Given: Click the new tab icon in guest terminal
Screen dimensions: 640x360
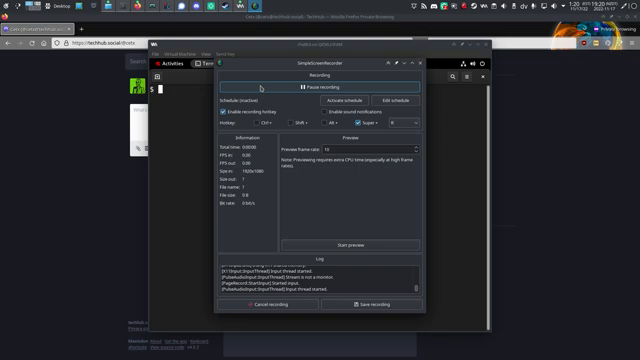Looking at the screenshot, I should [158, 77].
